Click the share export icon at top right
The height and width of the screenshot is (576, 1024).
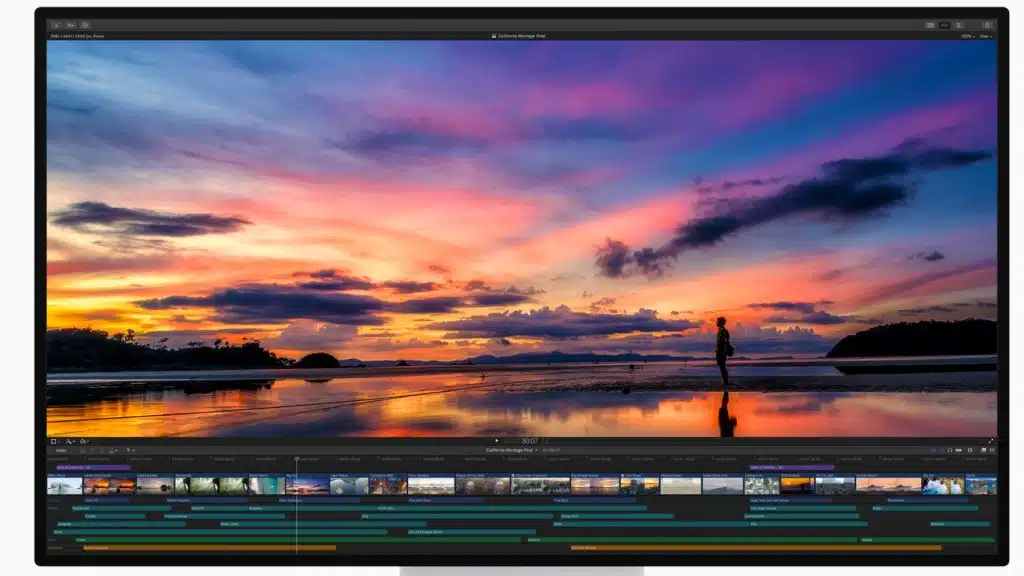pos(987,25)
